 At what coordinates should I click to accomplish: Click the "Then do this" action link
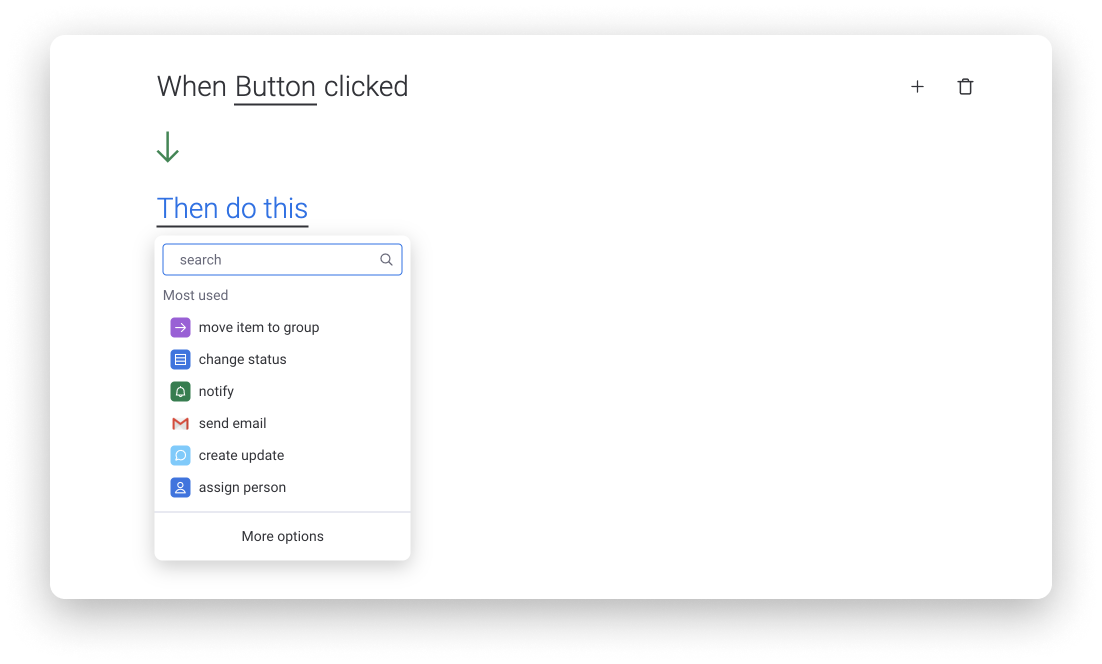pos(232,209)
